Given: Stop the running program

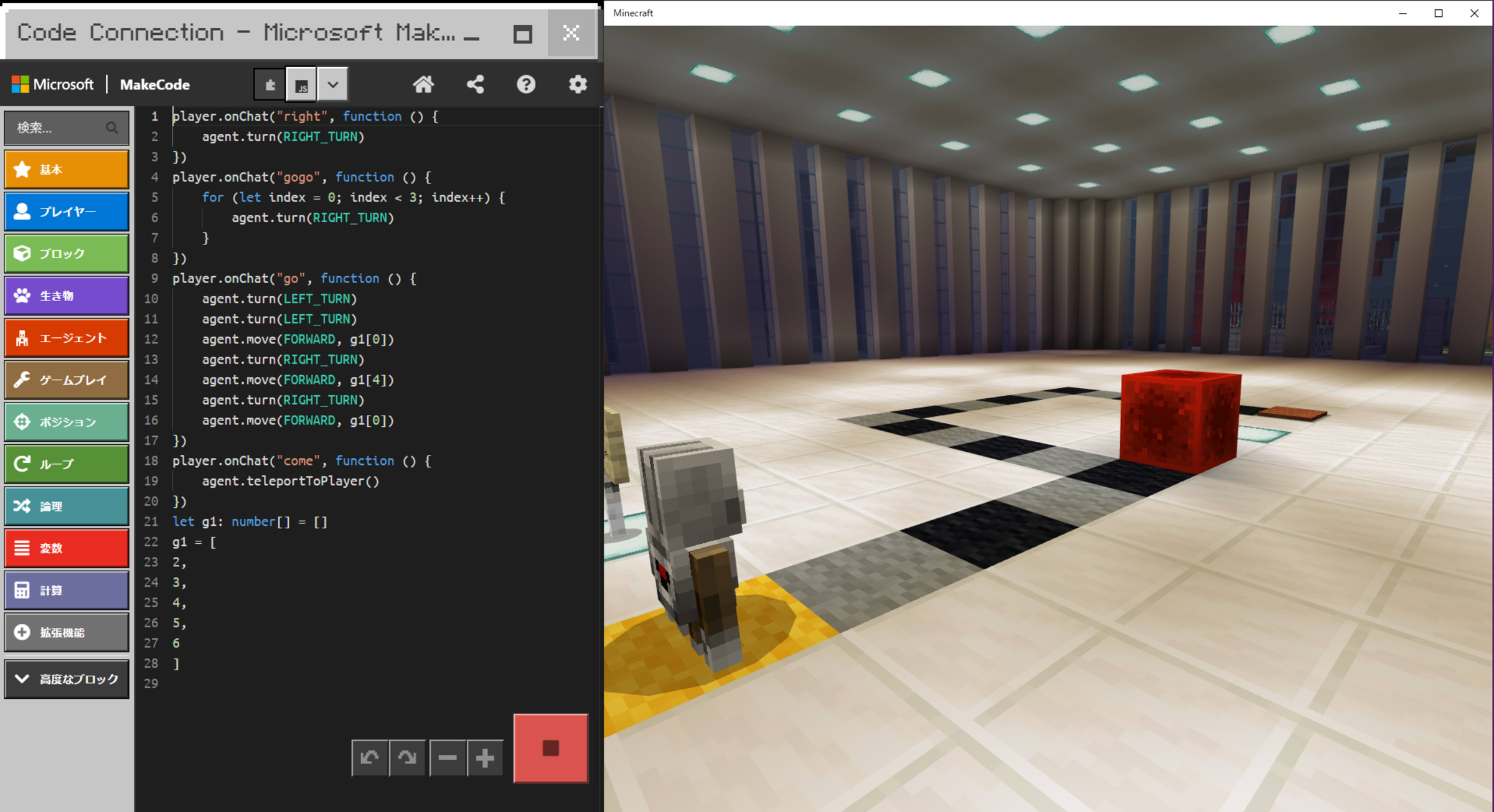Looking at the screenshot, I should pos(550,748).
